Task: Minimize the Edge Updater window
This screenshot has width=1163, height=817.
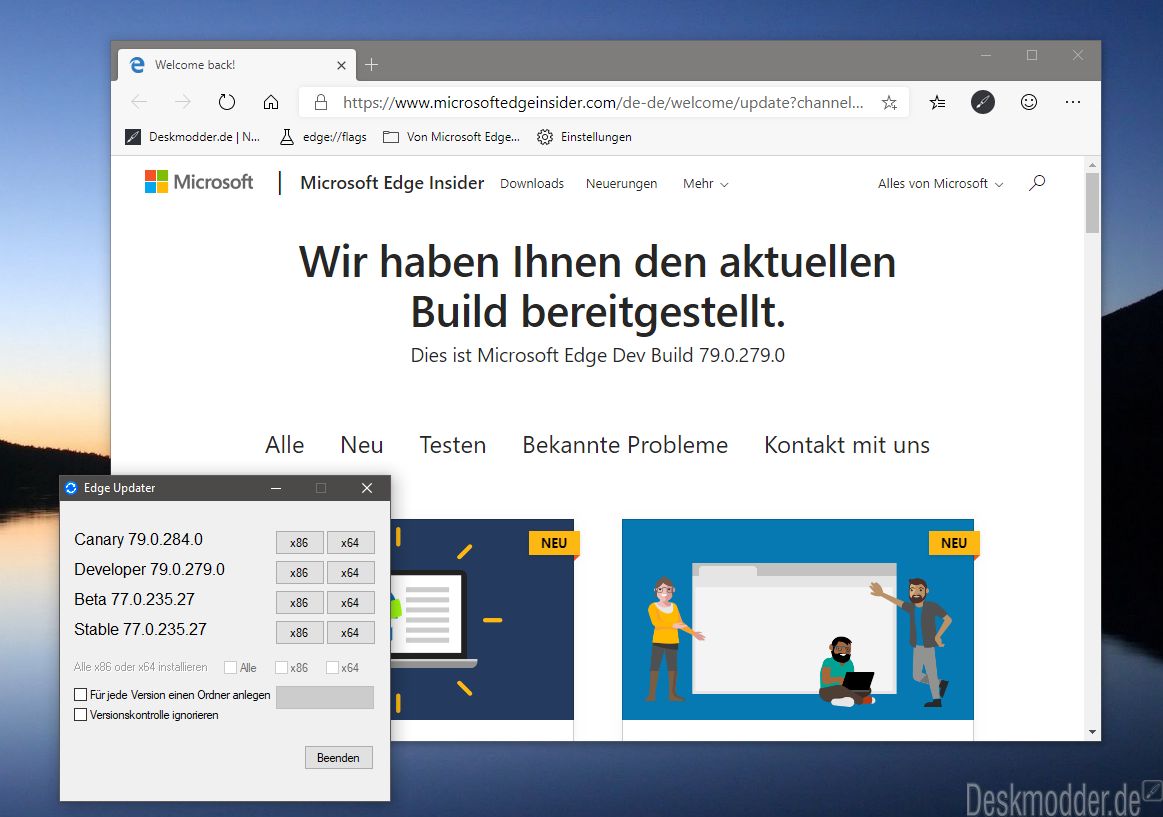Action: (x=276, y=488)
